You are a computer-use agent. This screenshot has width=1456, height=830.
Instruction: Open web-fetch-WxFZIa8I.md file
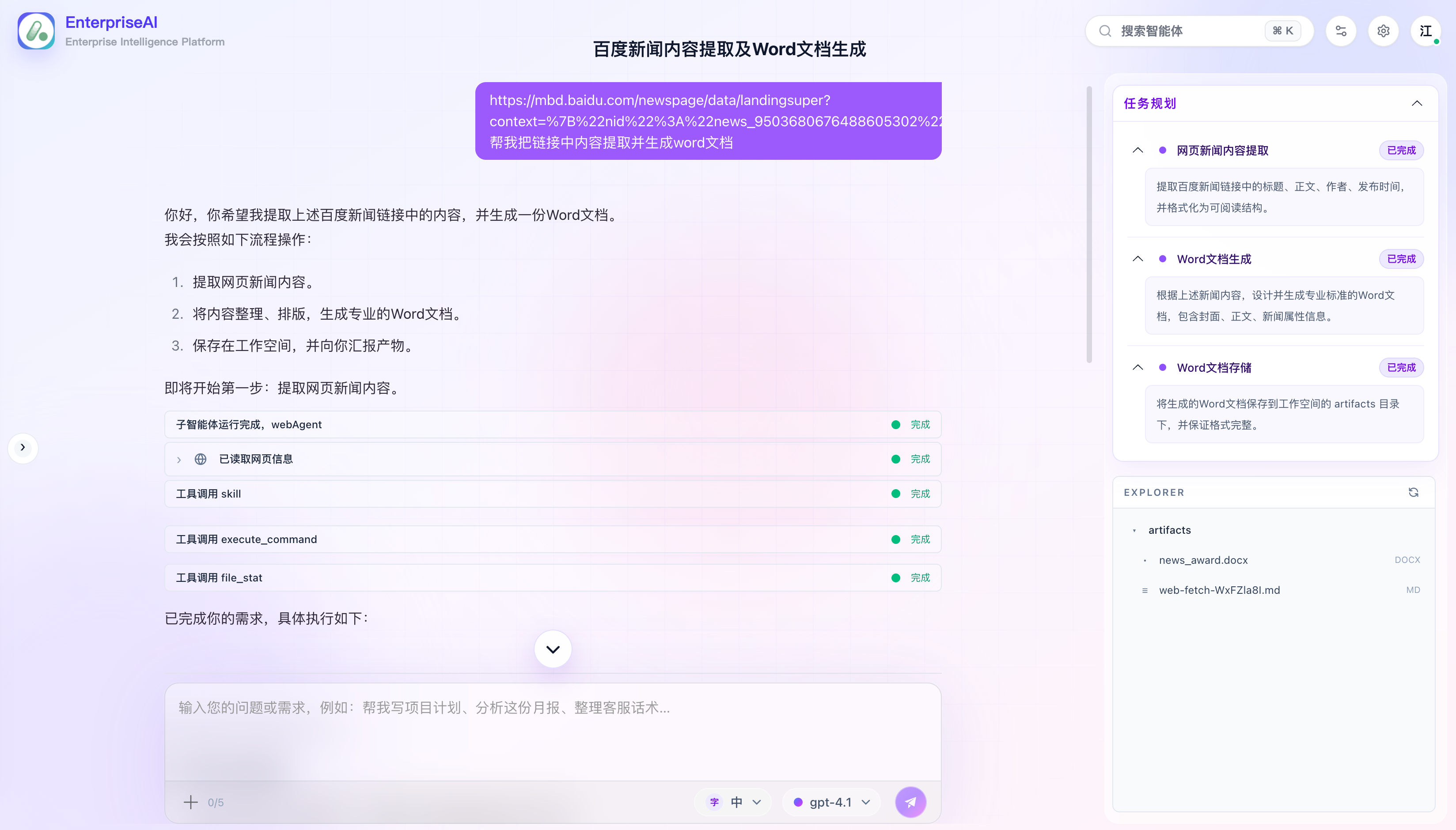pos(1219,591)
